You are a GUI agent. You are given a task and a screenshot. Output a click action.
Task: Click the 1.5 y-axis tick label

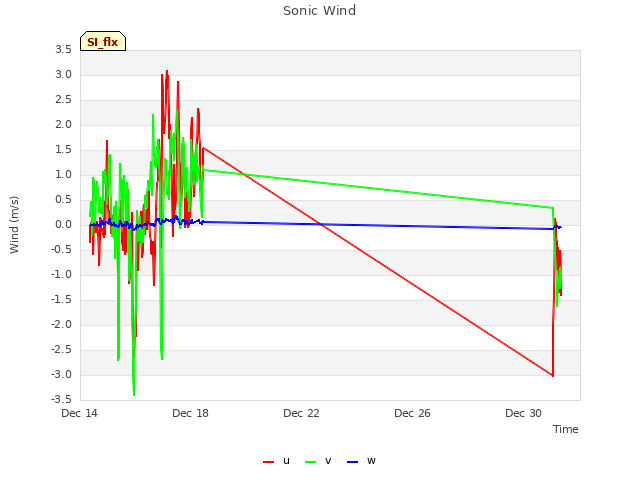64,150
